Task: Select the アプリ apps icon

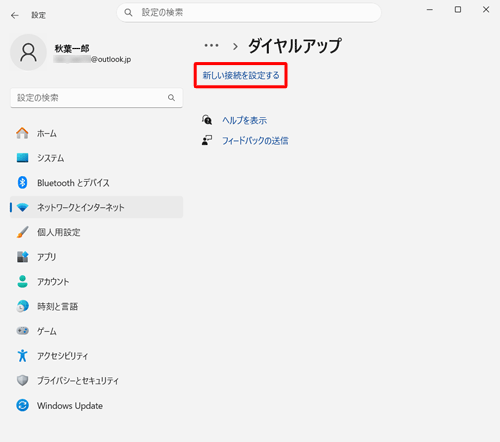Action: (x=22, y=257)
